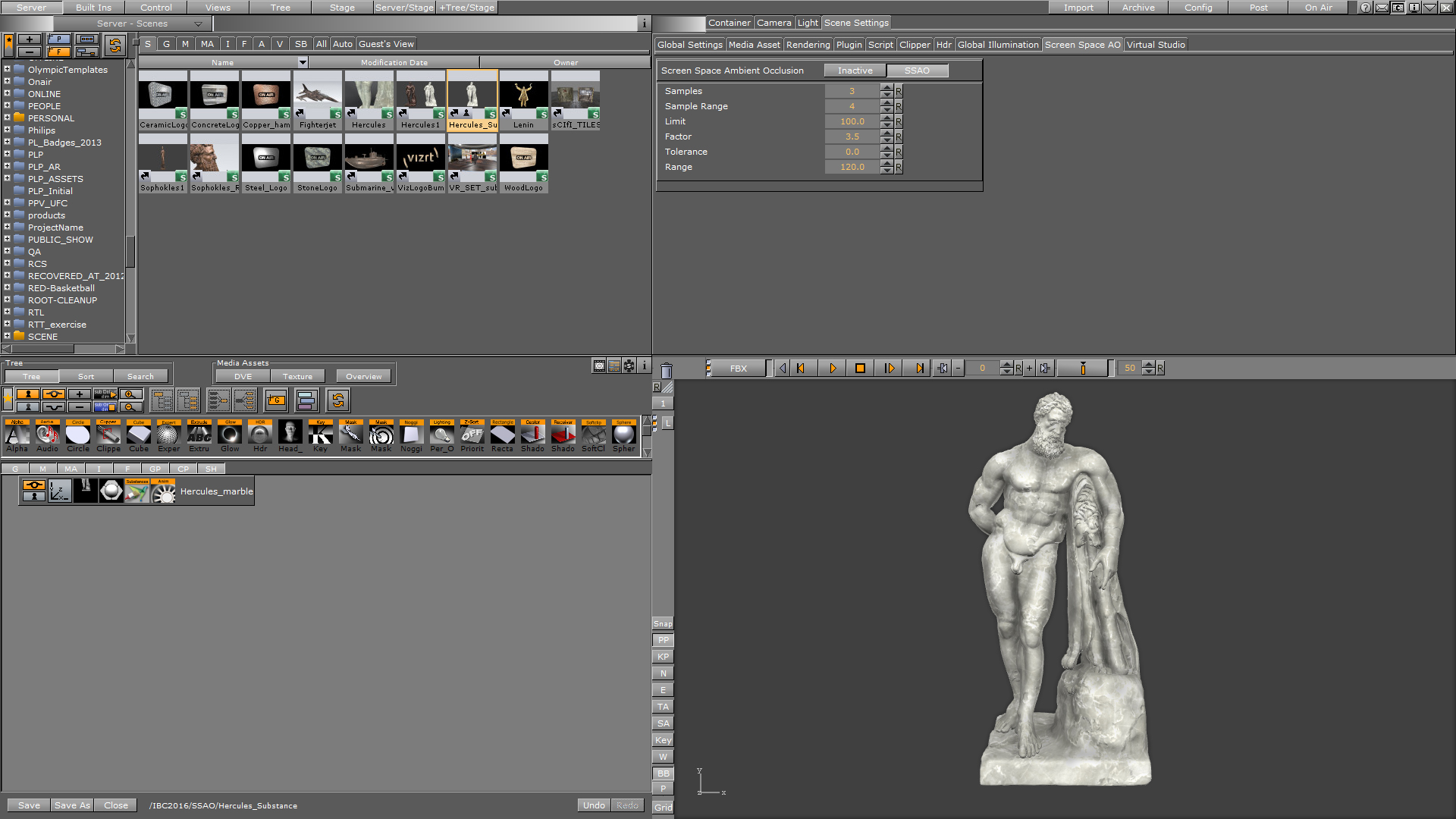
Task: Click the scene tree refresh icon
Action: tap(338, 400)
